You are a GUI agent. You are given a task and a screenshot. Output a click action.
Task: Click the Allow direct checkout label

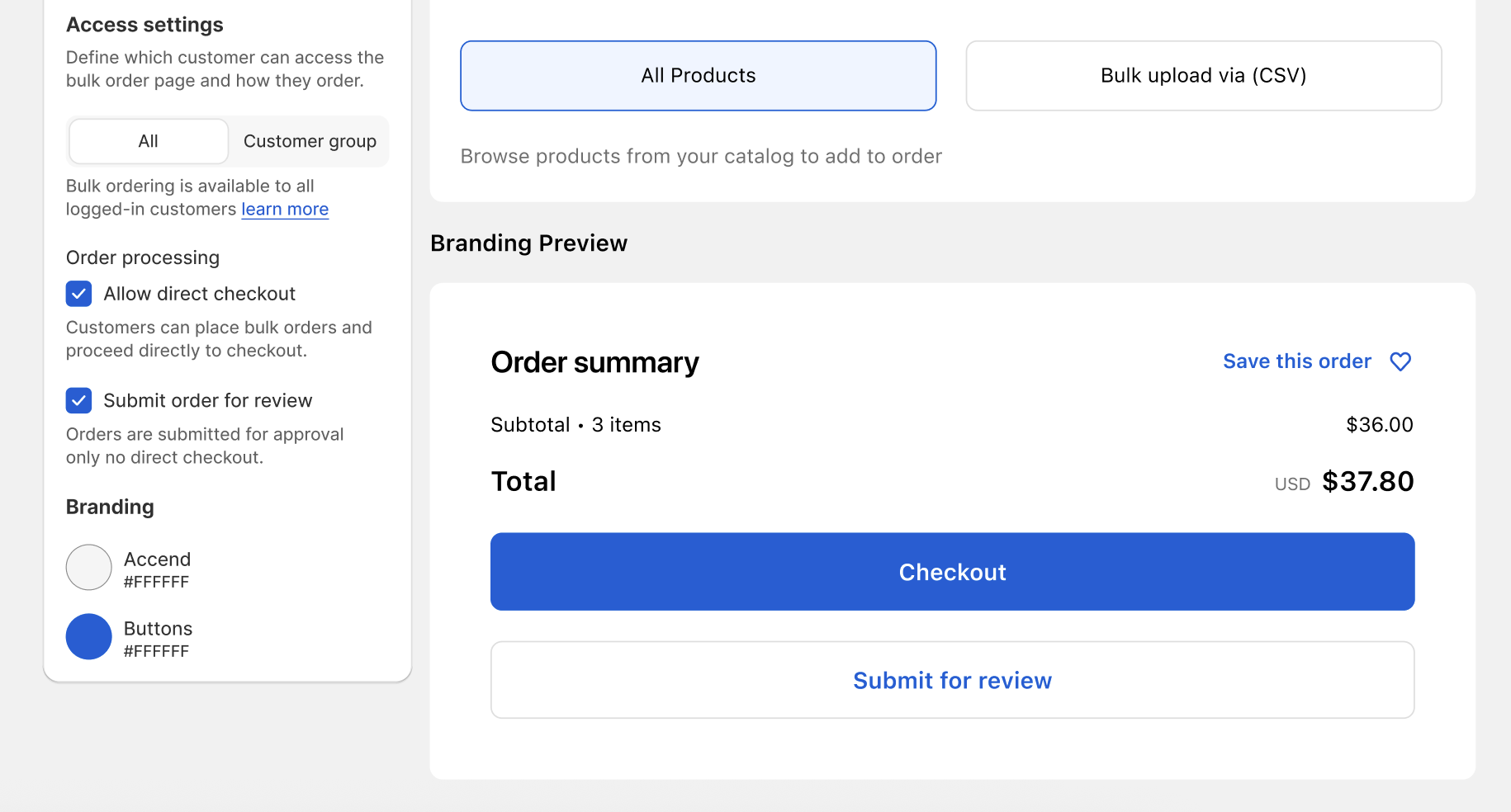click(199, 294)
